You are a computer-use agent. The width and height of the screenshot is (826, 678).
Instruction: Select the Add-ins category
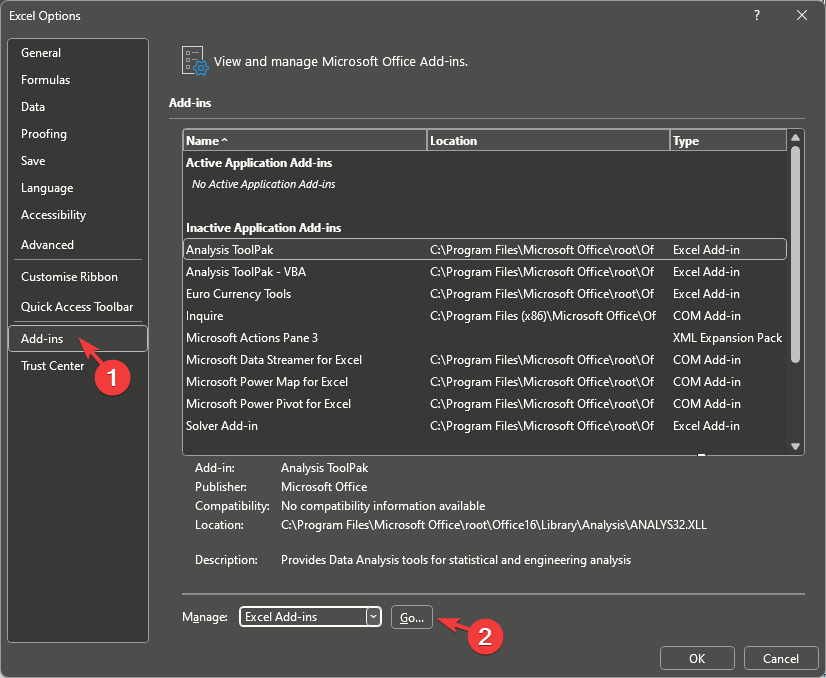coord(78,338)
